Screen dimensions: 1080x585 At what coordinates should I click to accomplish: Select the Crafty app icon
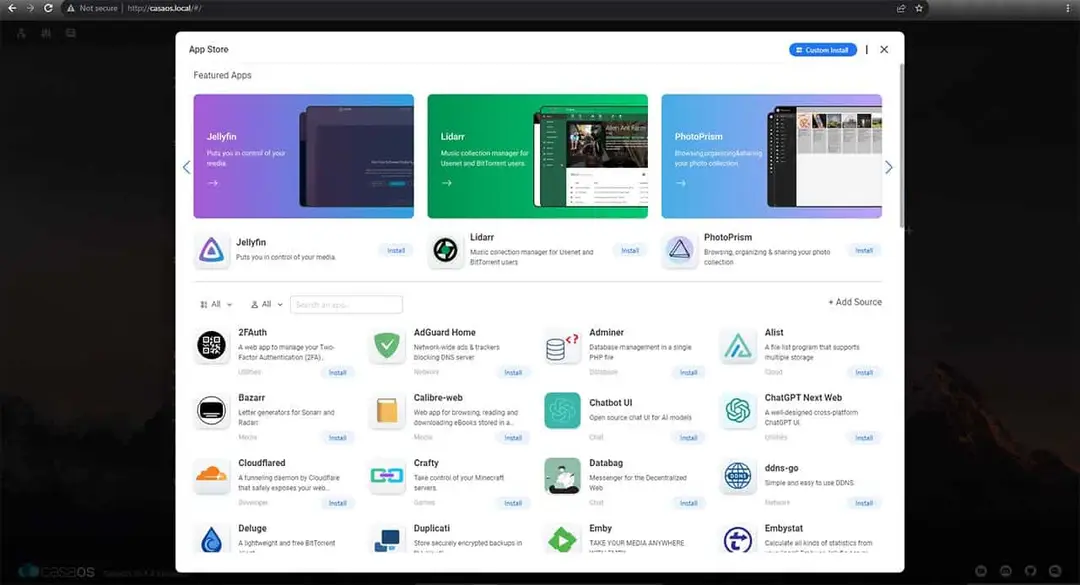pos(387,476)
